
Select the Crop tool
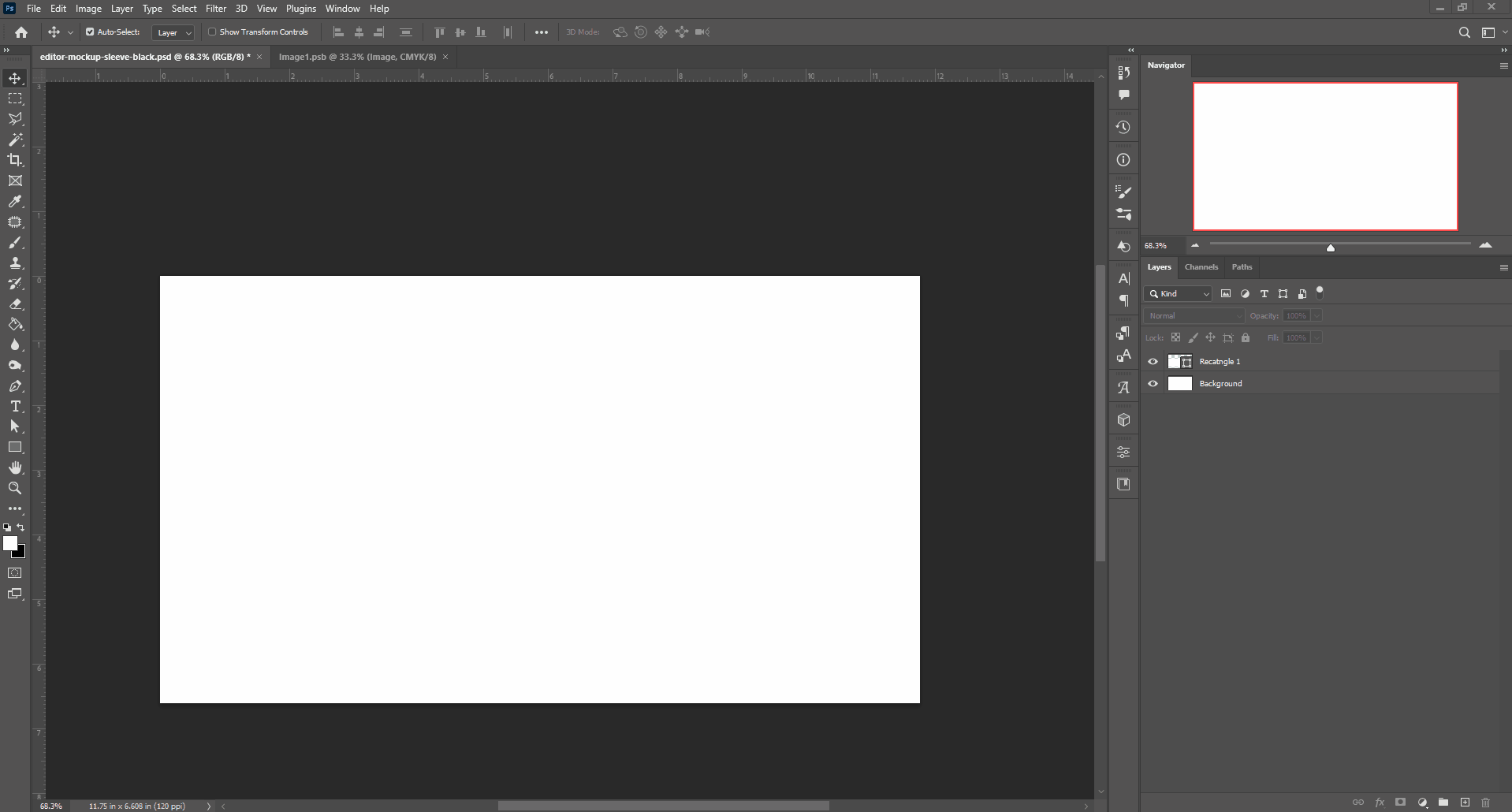tap(15, 160)
